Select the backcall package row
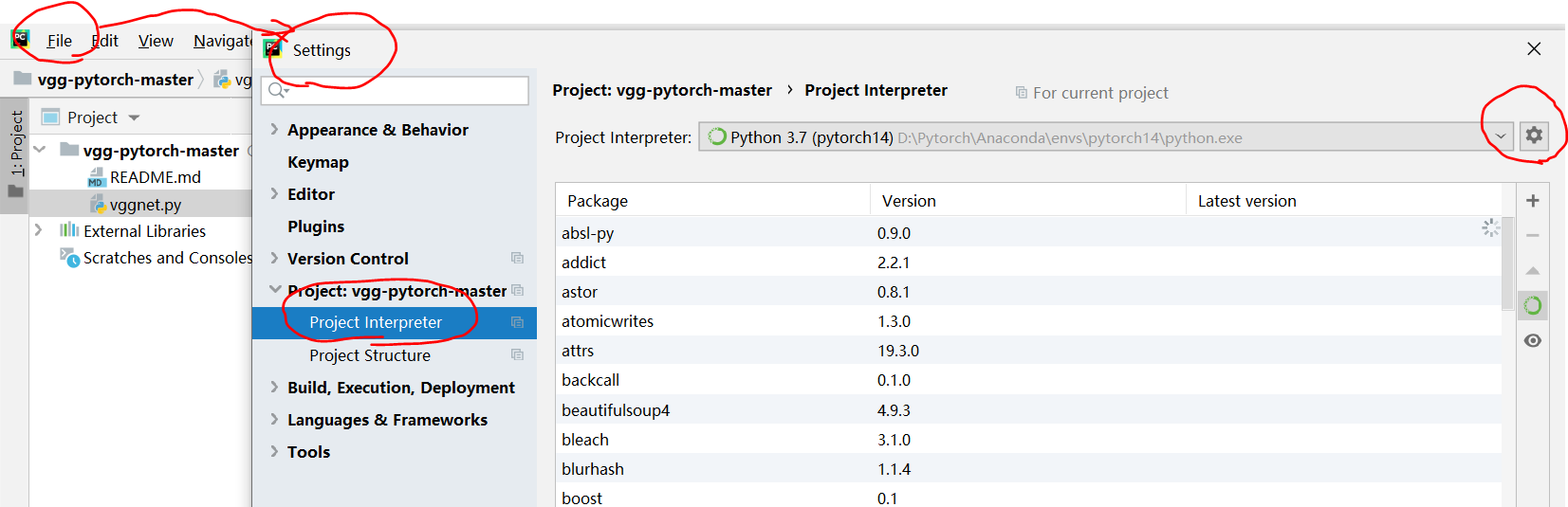 [1028, 379]
